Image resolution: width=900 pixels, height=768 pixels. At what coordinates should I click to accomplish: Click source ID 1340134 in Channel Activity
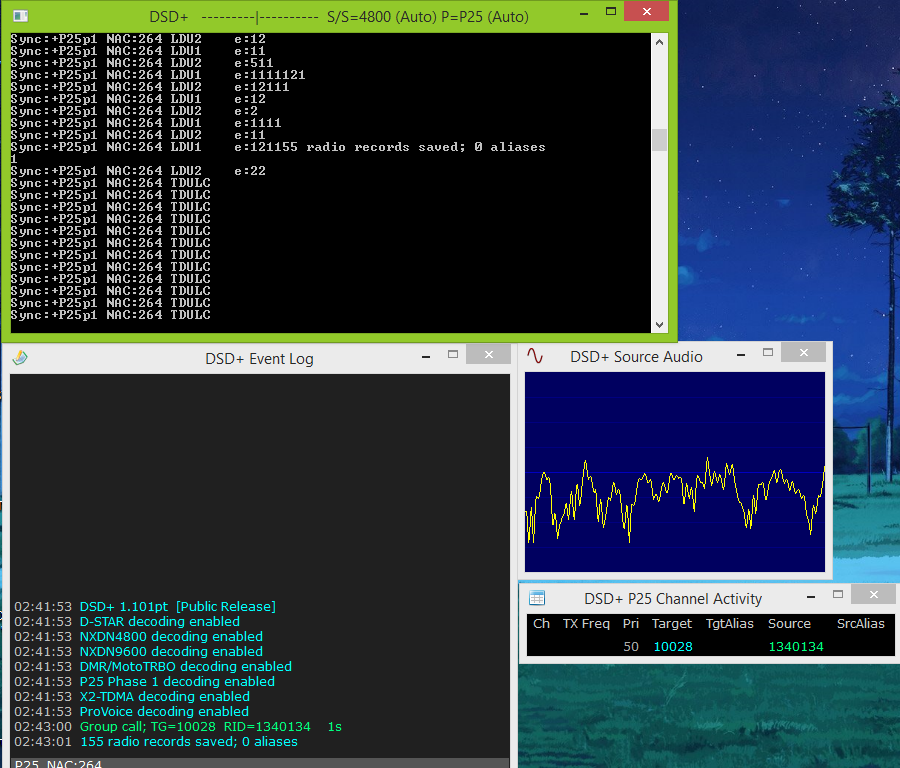click(x=796, y=646)
